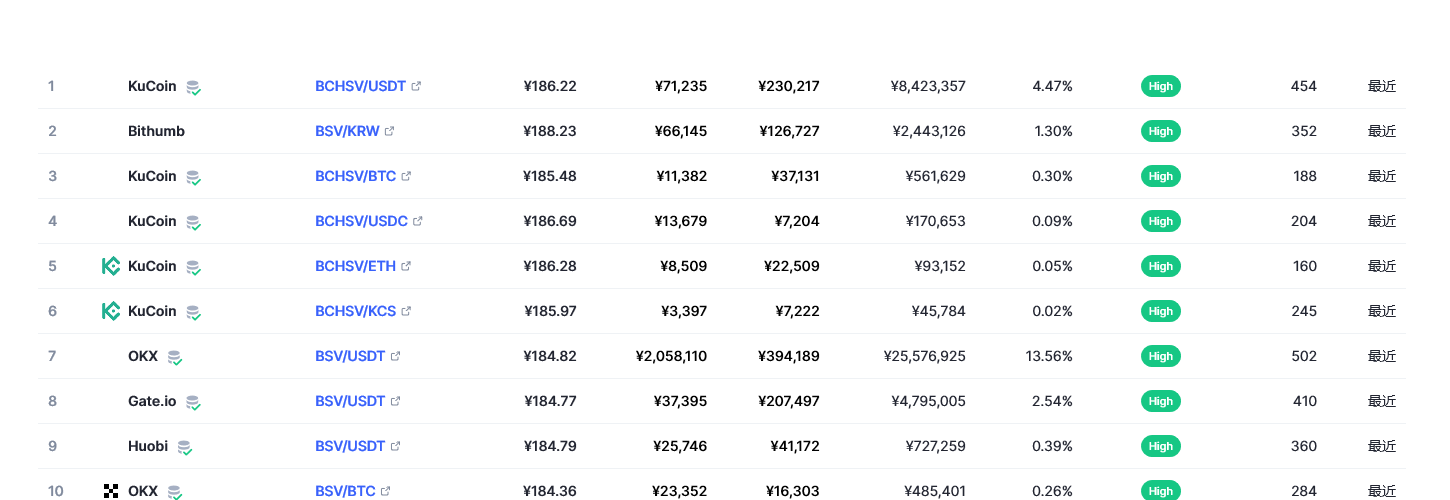Open the BCHSV/BTC trading pair link
Image resolution: width=1450 pixels, height=500 pixels.
pos(355,176)
